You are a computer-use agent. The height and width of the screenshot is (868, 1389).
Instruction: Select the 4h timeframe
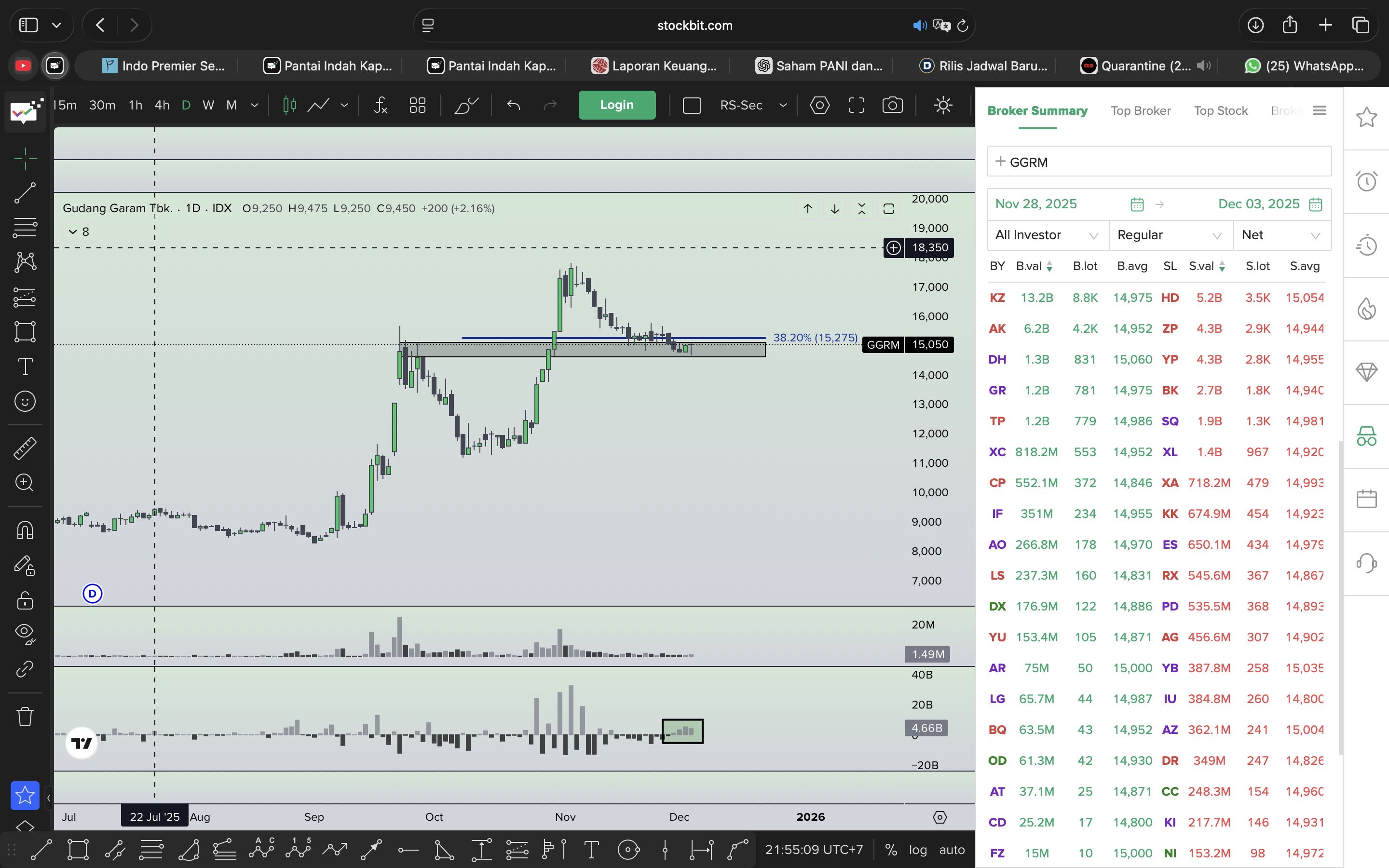coord(162,105)
